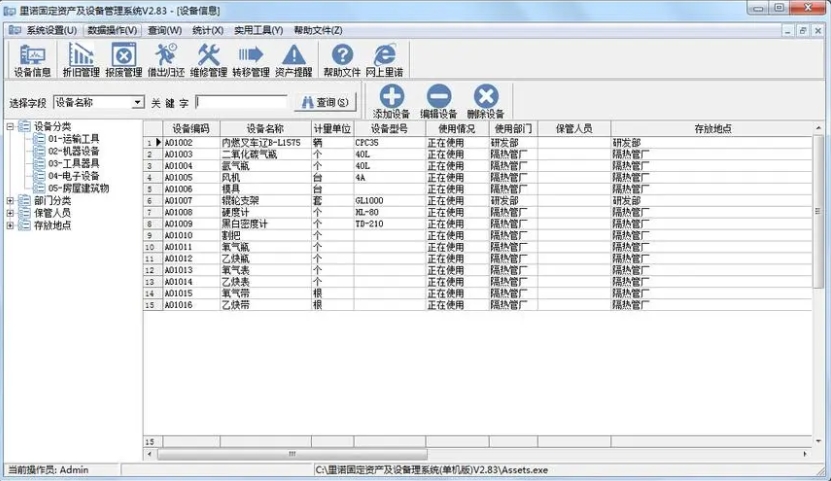Click the 存放地点 column header

[x=712, y=129]
